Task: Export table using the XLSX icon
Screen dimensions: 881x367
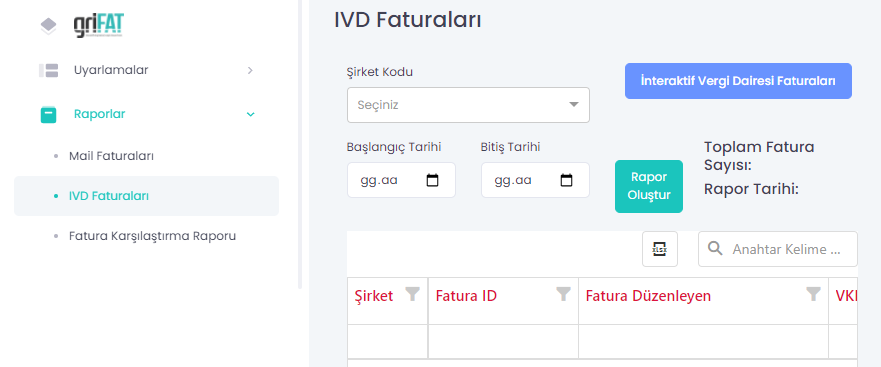Action: 660,249
